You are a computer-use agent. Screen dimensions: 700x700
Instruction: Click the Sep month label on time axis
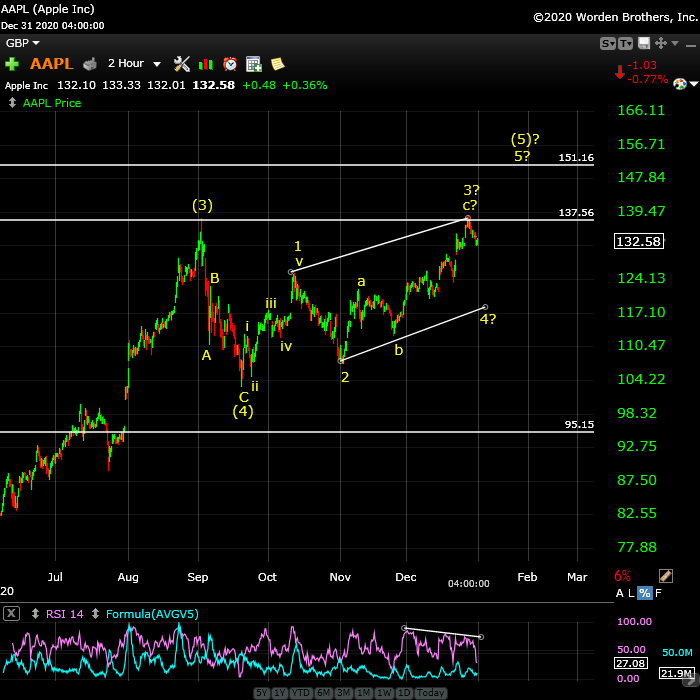click(x=198, y=577)
